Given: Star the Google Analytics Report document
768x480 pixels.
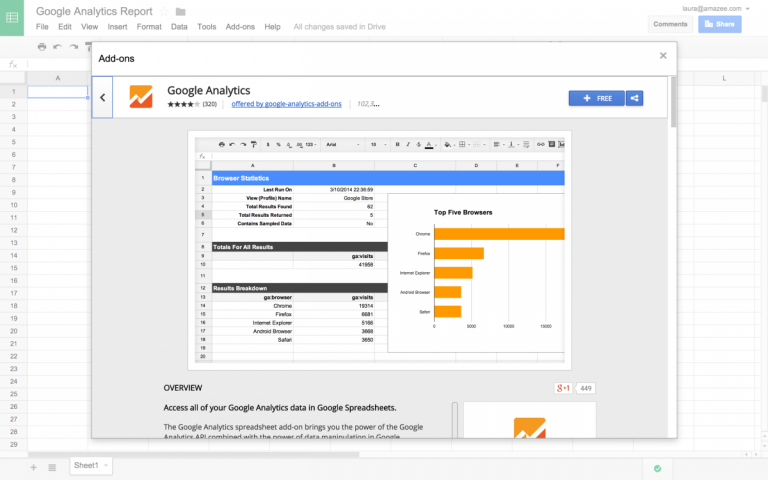Looking at the screenshot, I should point(164,11).
